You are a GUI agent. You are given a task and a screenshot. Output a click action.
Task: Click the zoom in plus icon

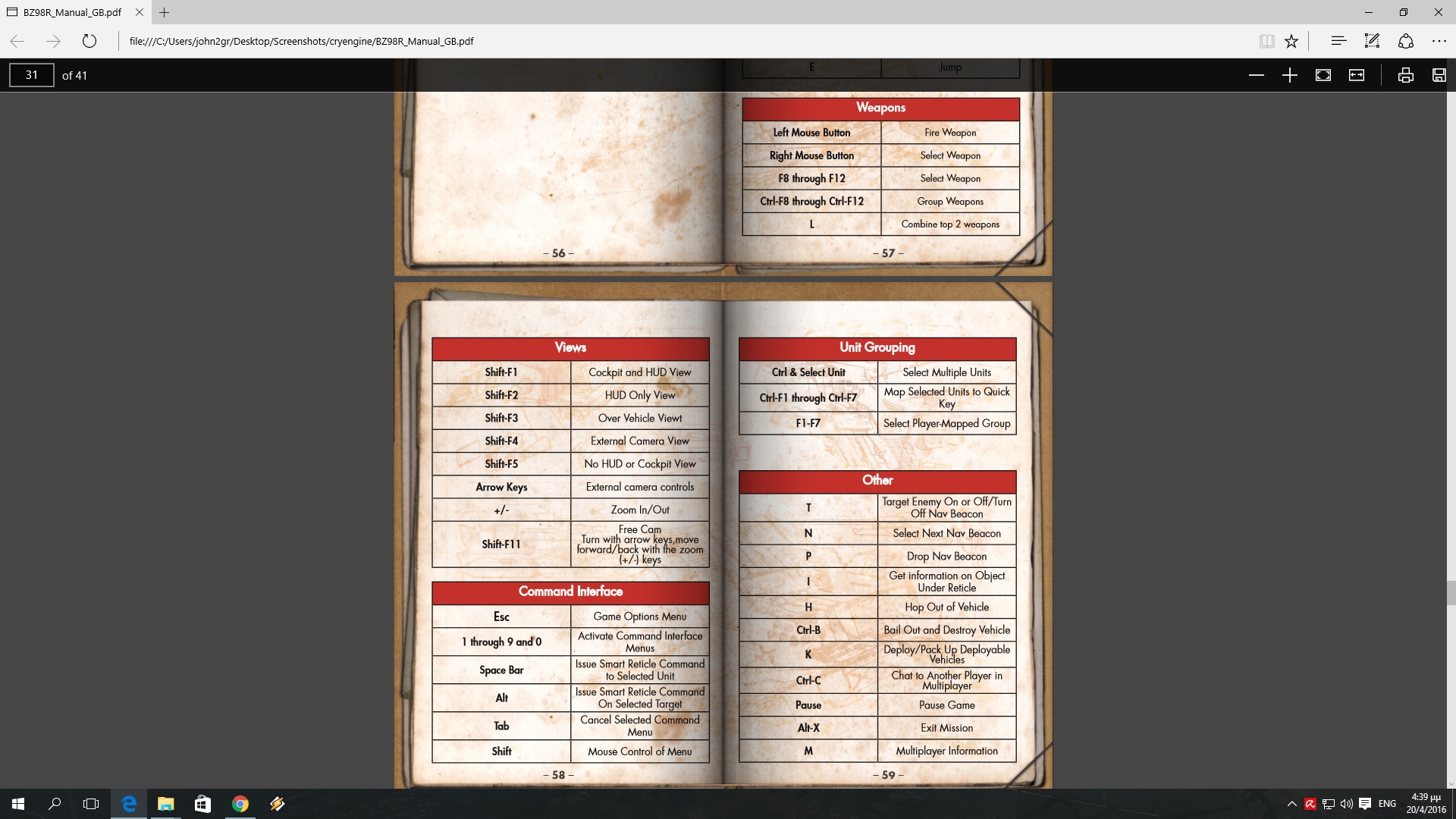click(1290, 75)
